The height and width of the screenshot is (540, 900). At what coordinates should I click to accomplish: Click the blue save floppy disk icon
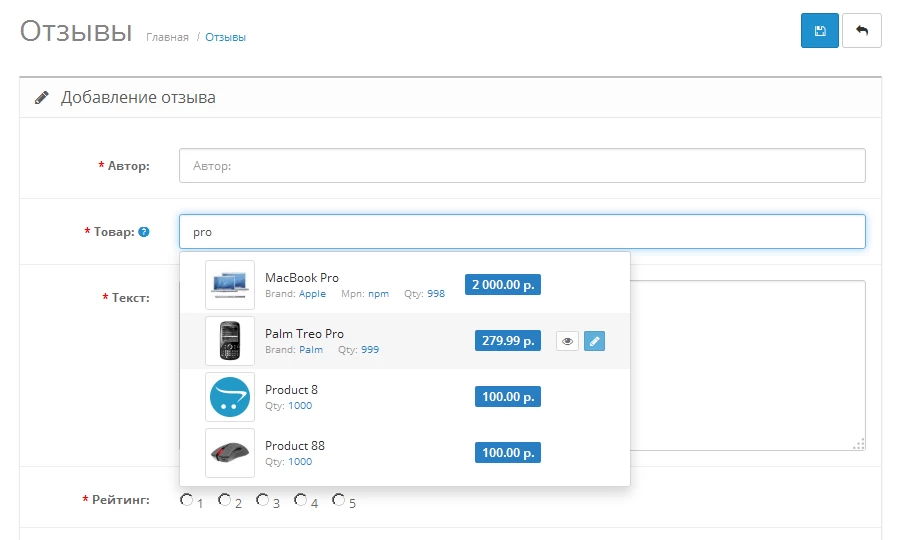pyautogui.click(x=820, y=31)
